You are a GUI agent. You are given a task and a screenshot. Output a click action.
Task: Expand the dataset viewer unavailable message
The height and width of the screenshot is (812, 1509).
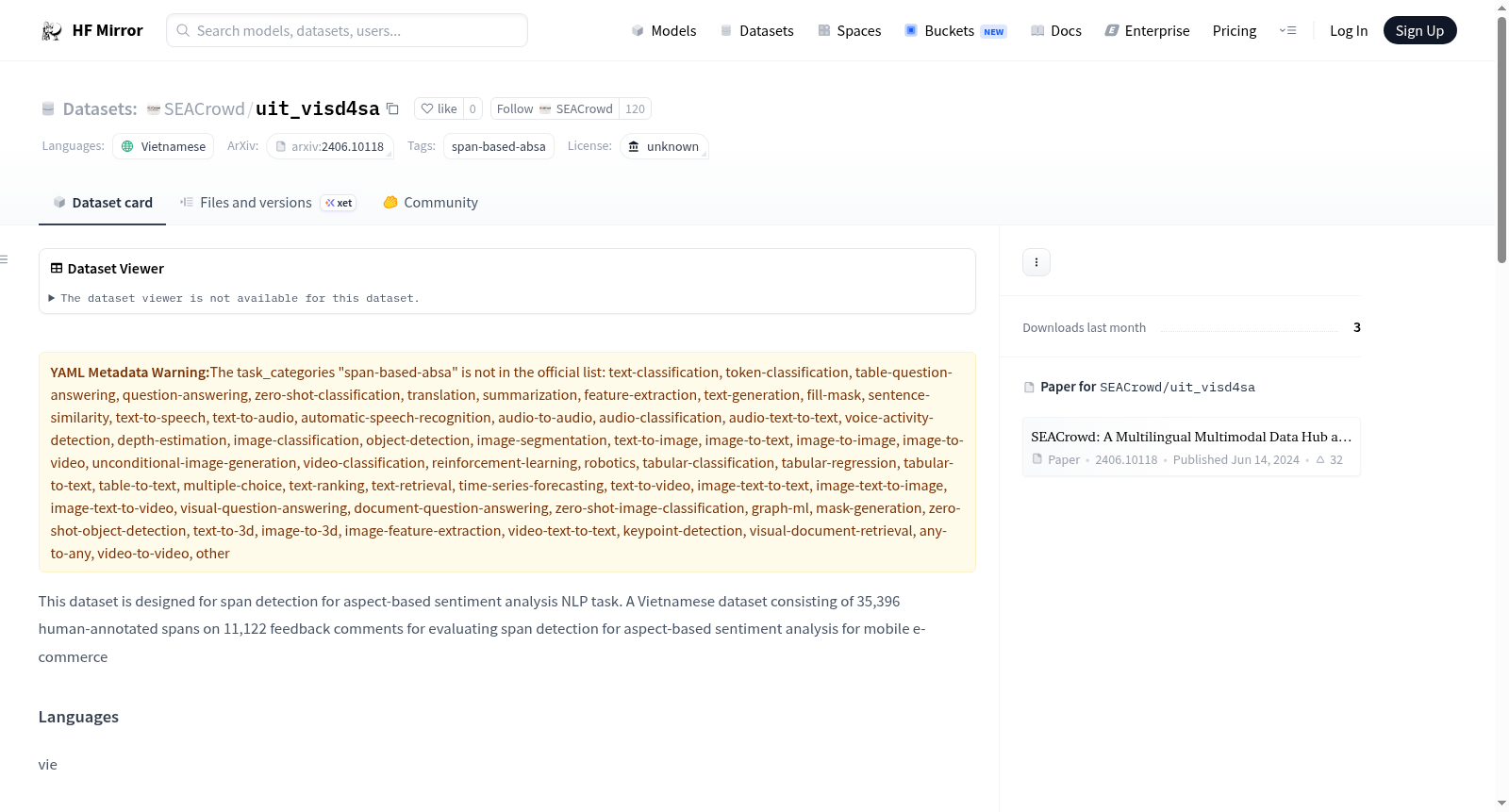(234, 298)
